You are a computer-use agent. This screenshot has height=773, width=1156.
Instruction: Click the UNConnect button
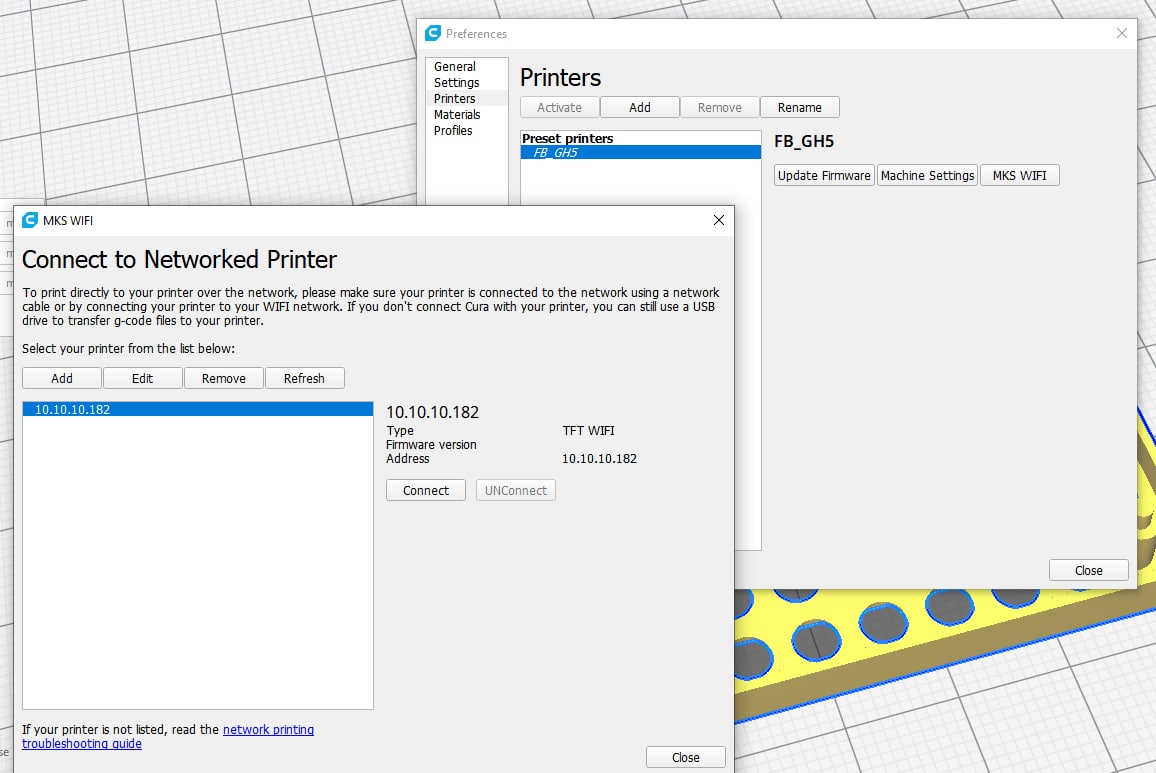coord(515,491)
